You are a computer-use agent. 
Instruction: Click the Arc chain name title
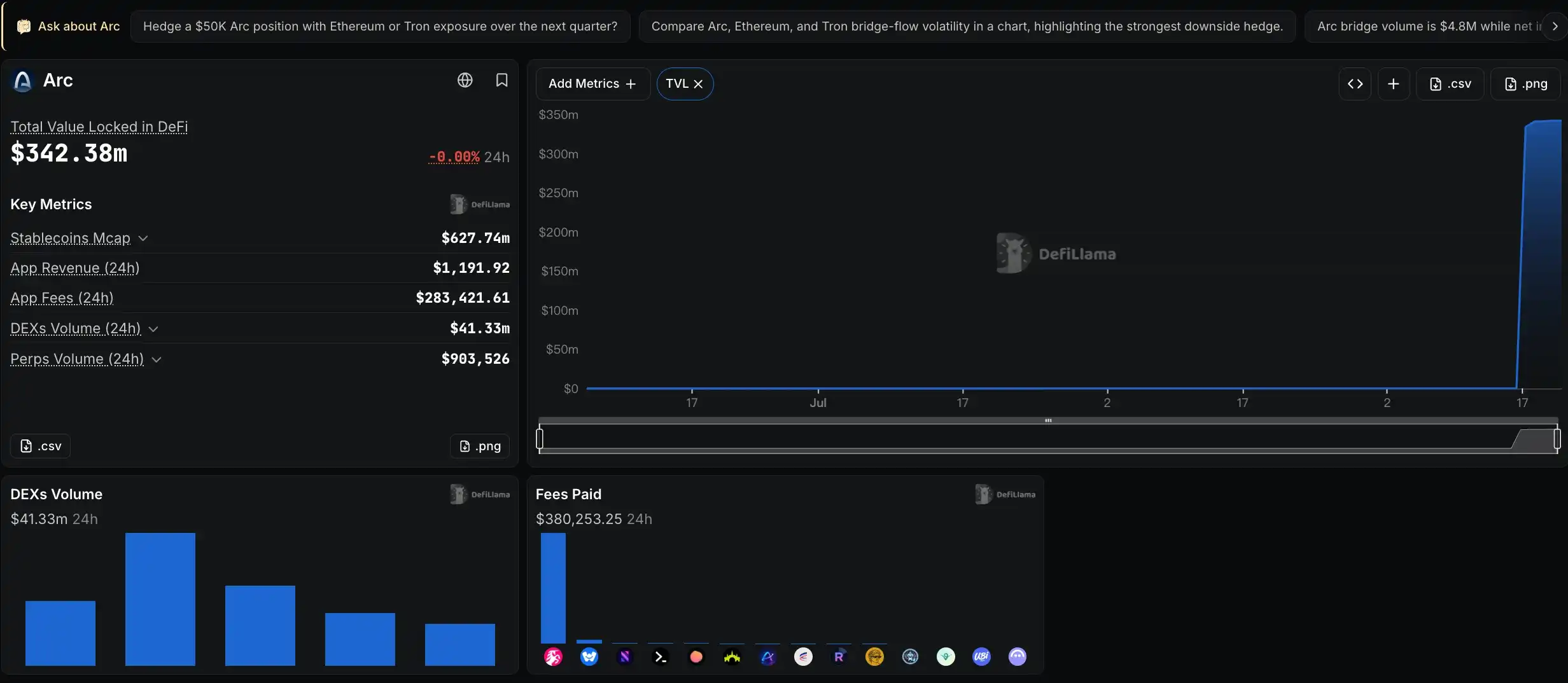coord(58,80)
